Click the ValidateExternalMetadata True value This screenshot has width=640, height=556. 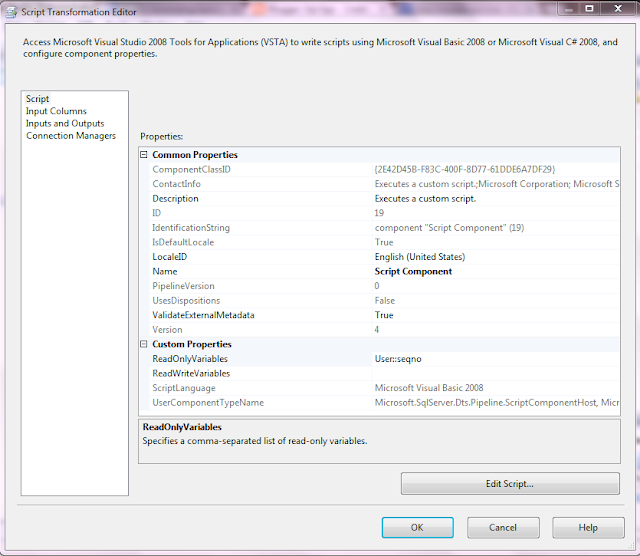tap(384, 315)
